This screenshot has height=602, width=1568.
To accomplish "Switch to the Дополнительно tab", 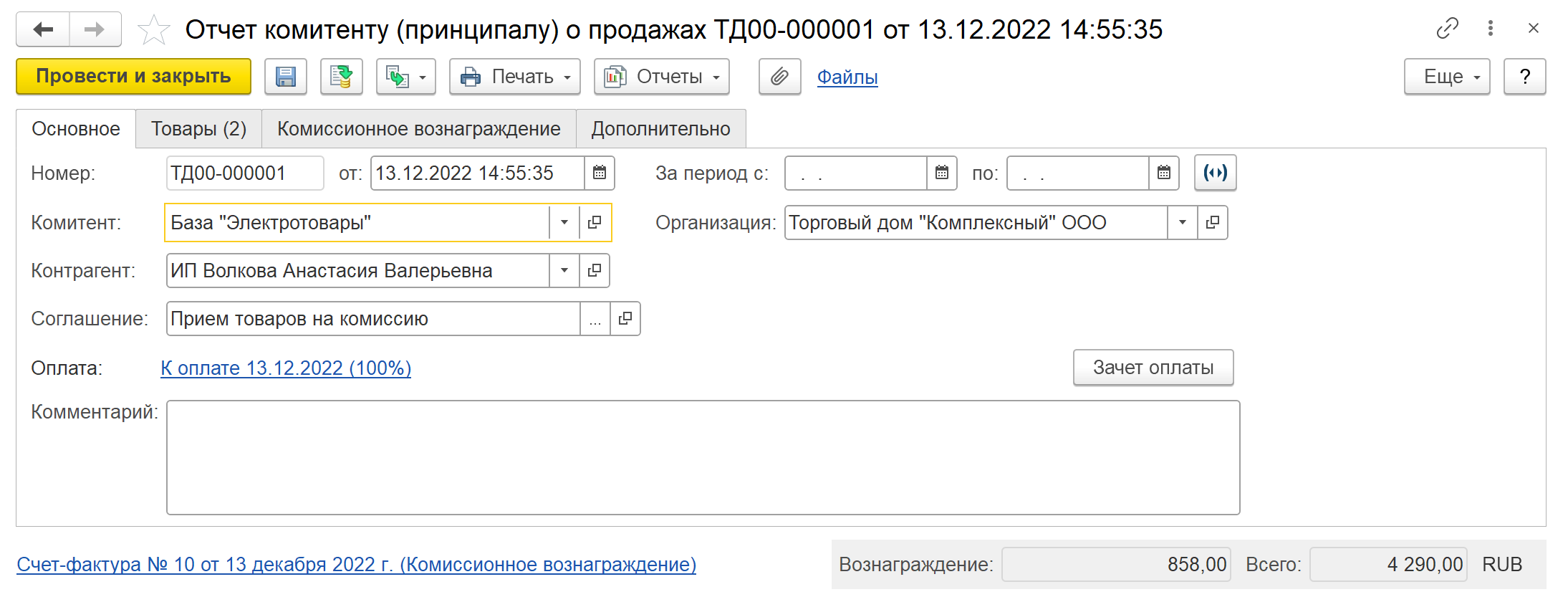I will pos(660,129).
